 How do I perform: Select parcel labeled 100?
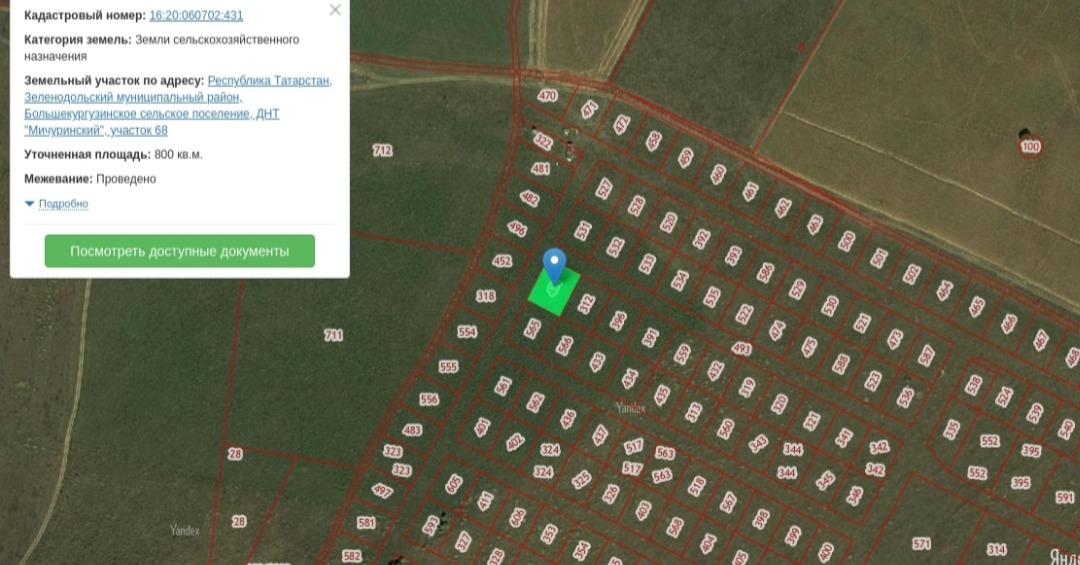(1030, 147)
